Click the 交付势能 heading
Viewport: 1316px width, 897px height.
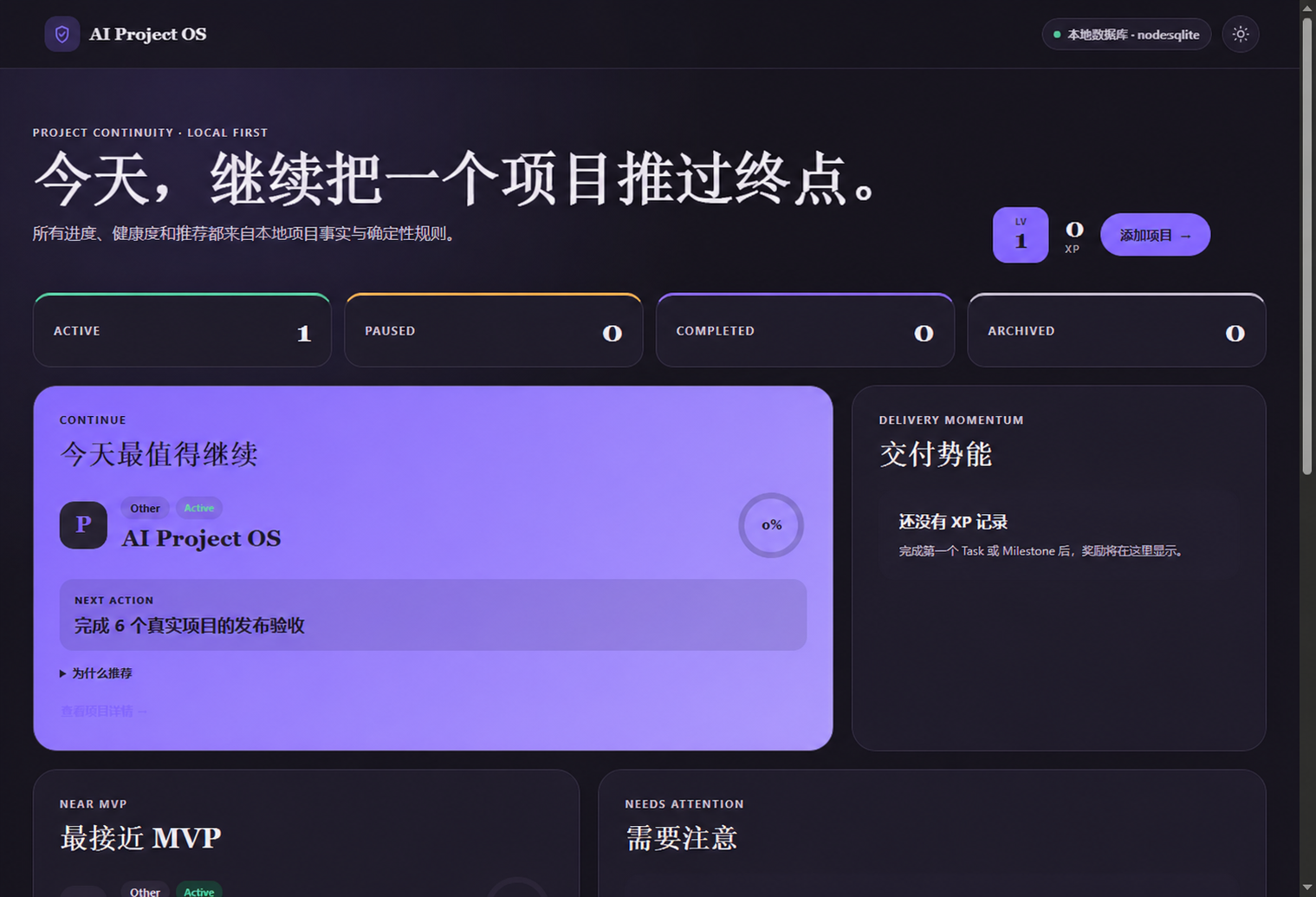click(x=936, y=454)
